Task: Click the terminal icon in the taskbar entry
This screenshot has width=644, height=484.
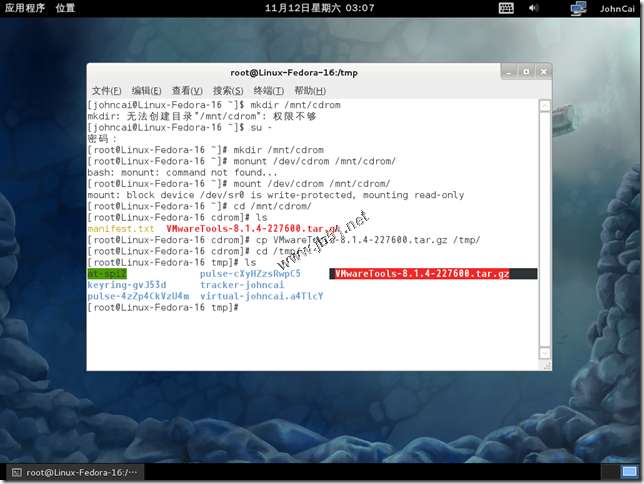Action: [x=17, y=472]
